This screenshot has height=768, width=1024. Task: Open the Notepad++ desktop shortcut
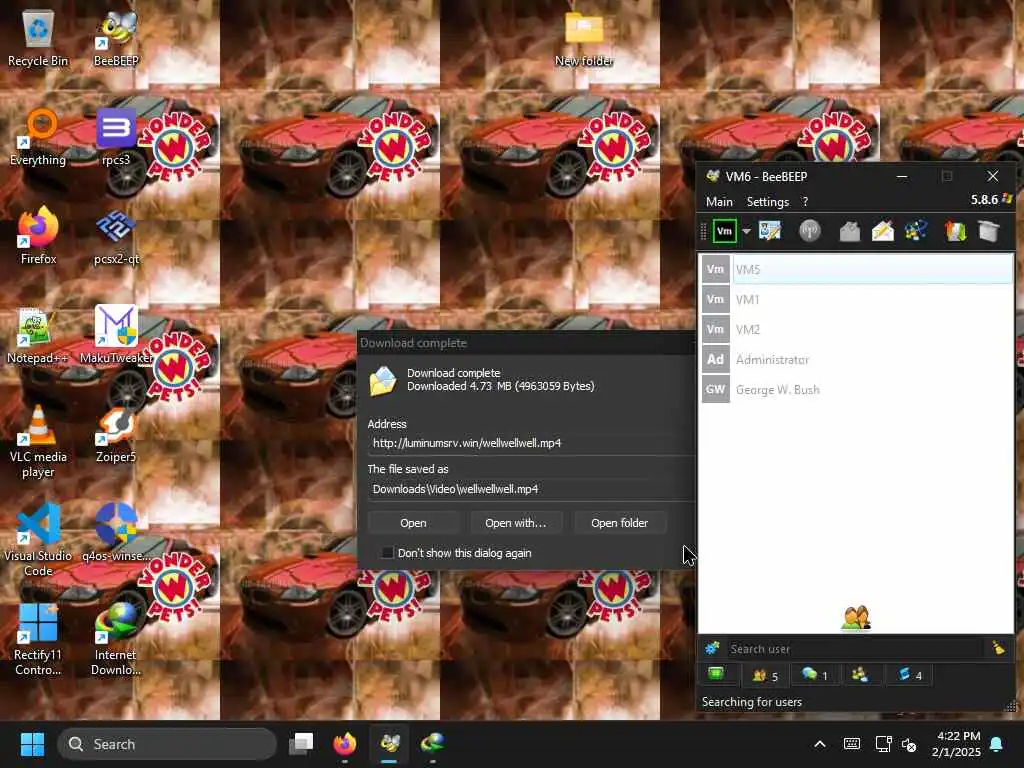[x=38, y=336]
